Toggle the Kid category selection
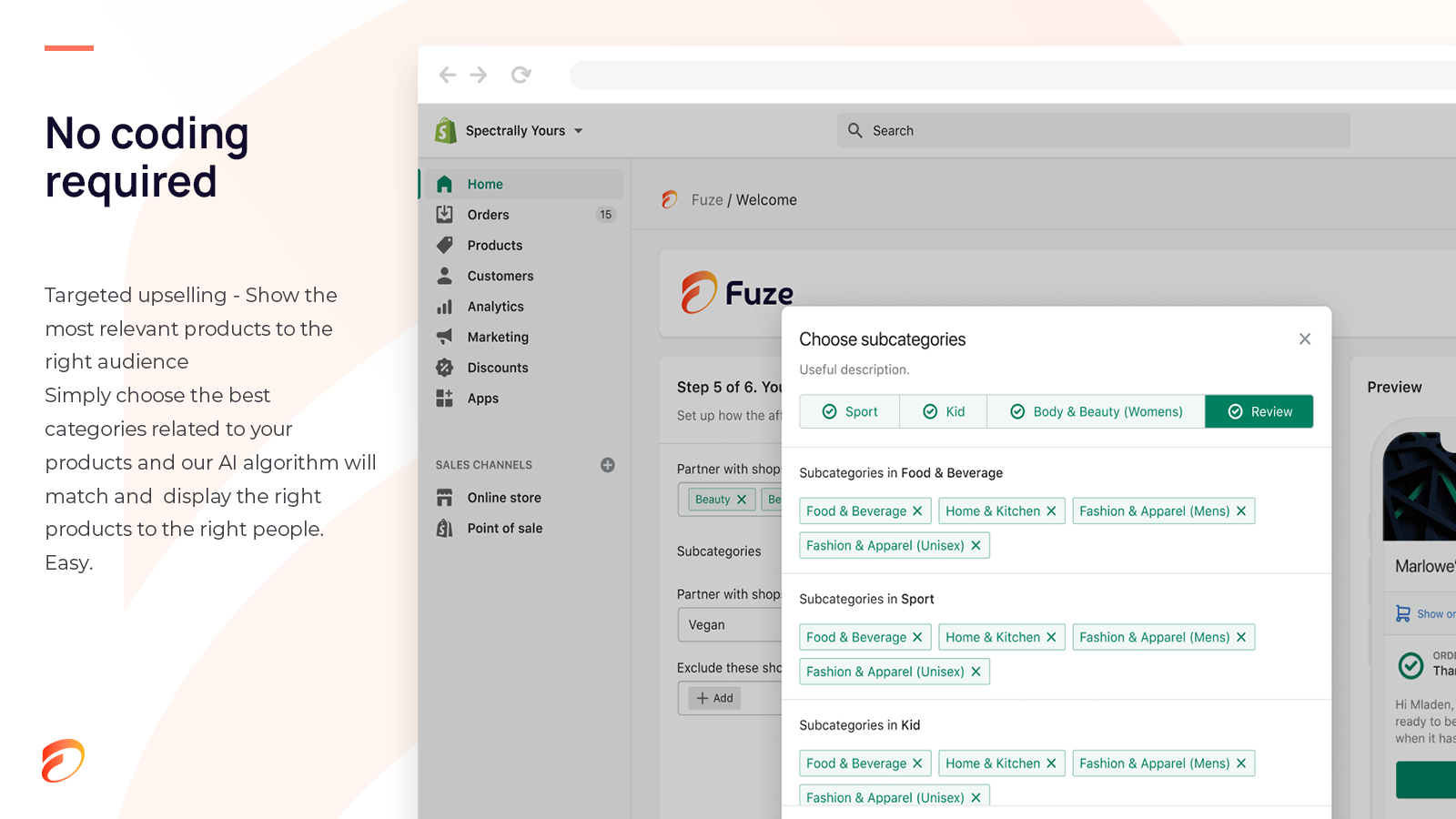The width and height of the screenshot is (1456, 819). 943,411
